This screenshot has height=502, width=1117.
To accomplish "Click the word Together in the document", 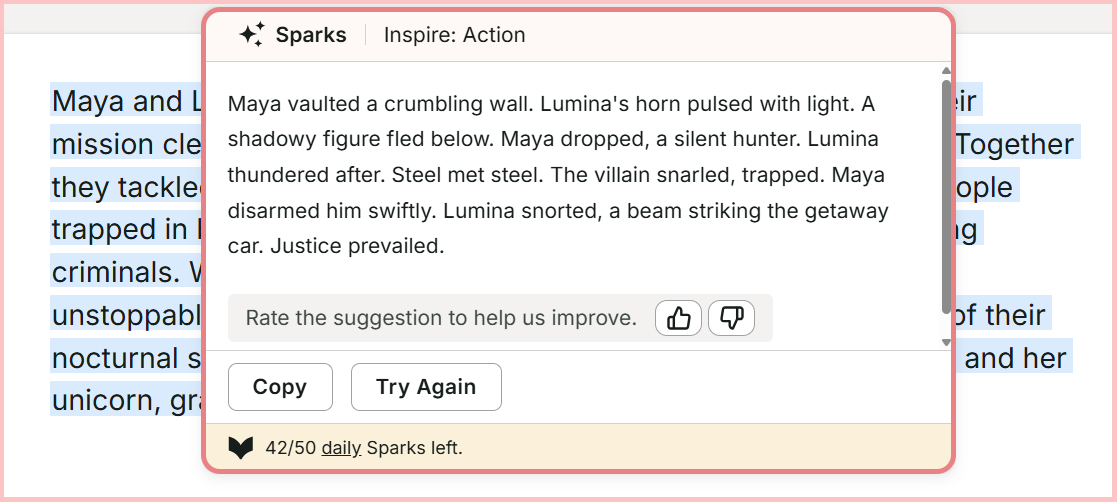I will pyautogui.click(x=1014, y=145).
